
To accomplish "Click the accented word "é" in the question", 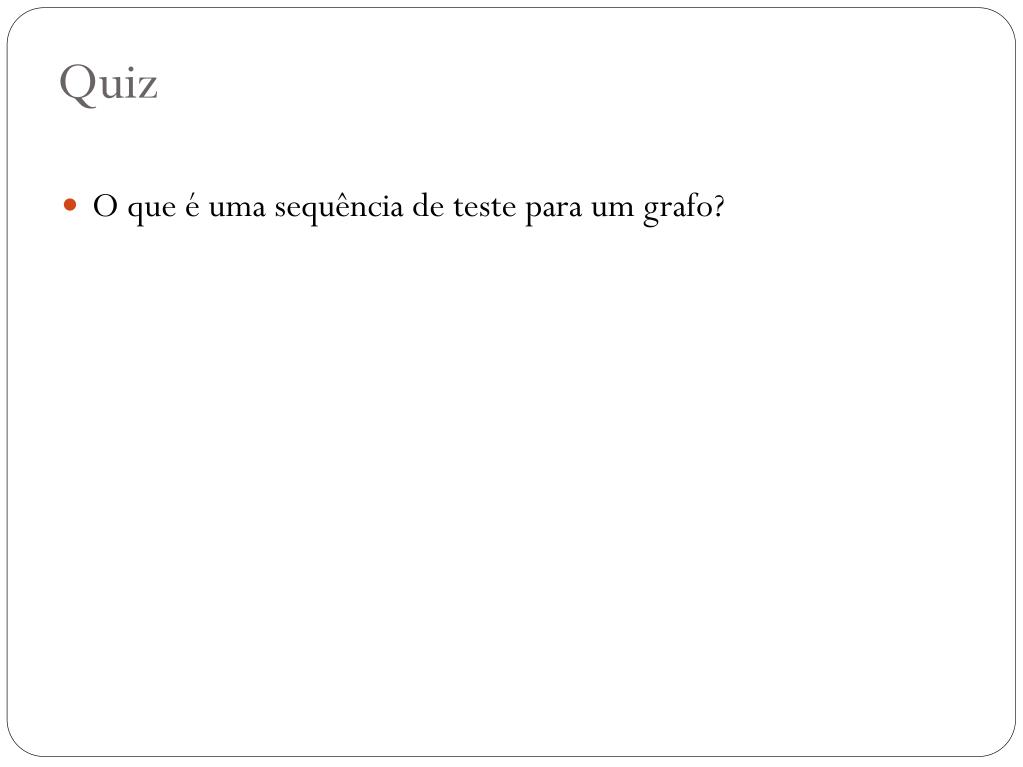I will pyautogui.click(x=192, y=206).
